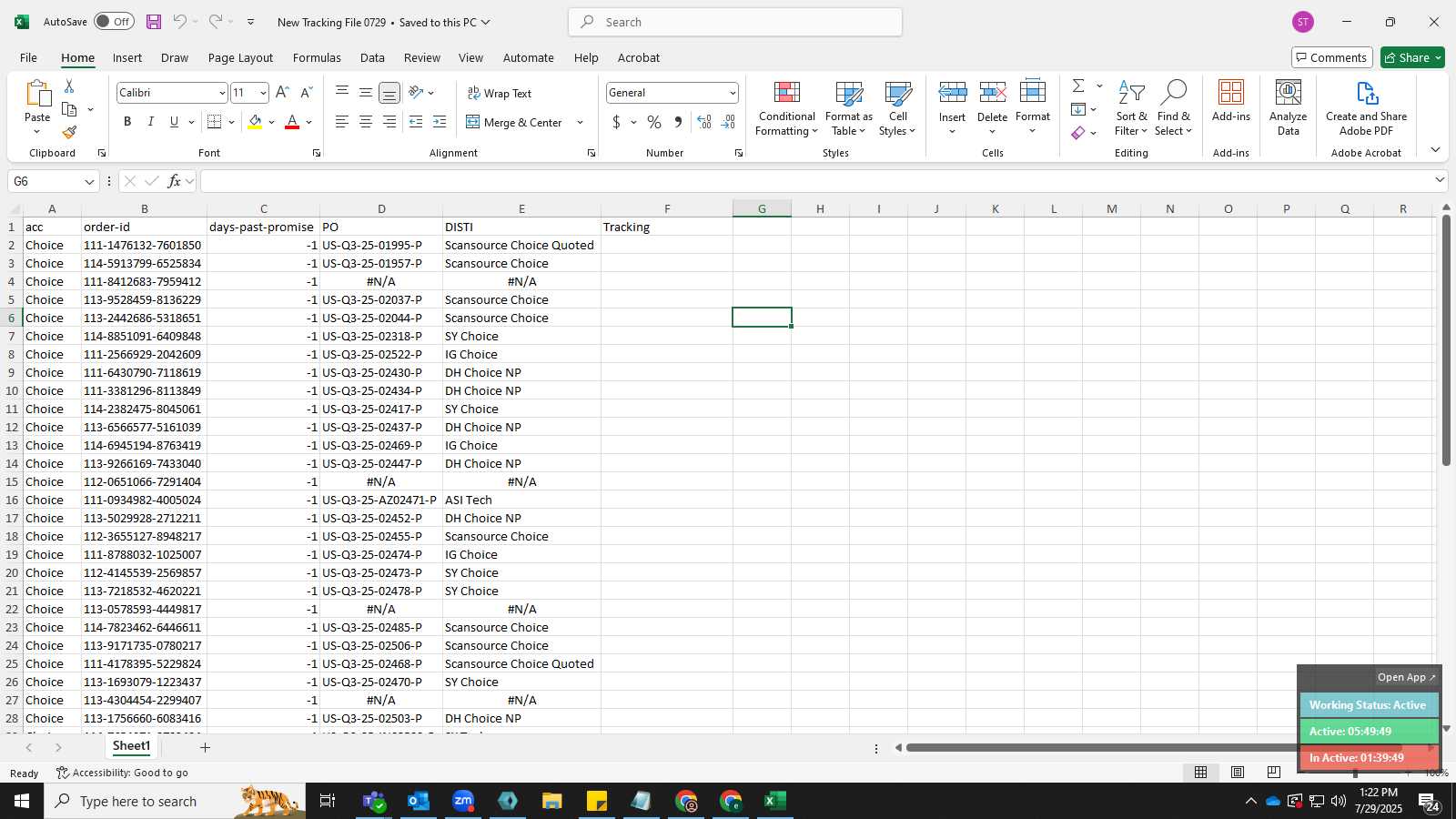Click Accessibility: Good to go status
The width and height of the screenshot is (1456, 819).
122,773
